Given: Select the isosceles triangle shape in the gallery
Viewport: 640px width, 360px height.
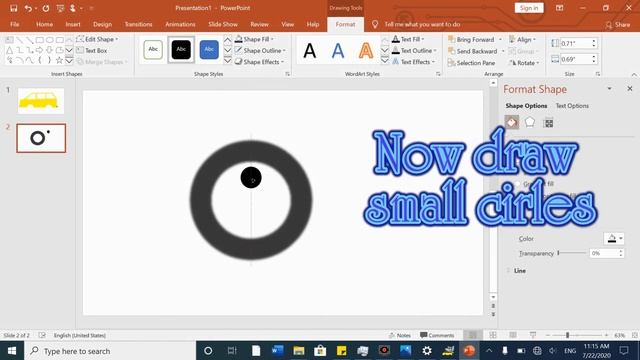Looking at the screenshot, I should 9,50.
